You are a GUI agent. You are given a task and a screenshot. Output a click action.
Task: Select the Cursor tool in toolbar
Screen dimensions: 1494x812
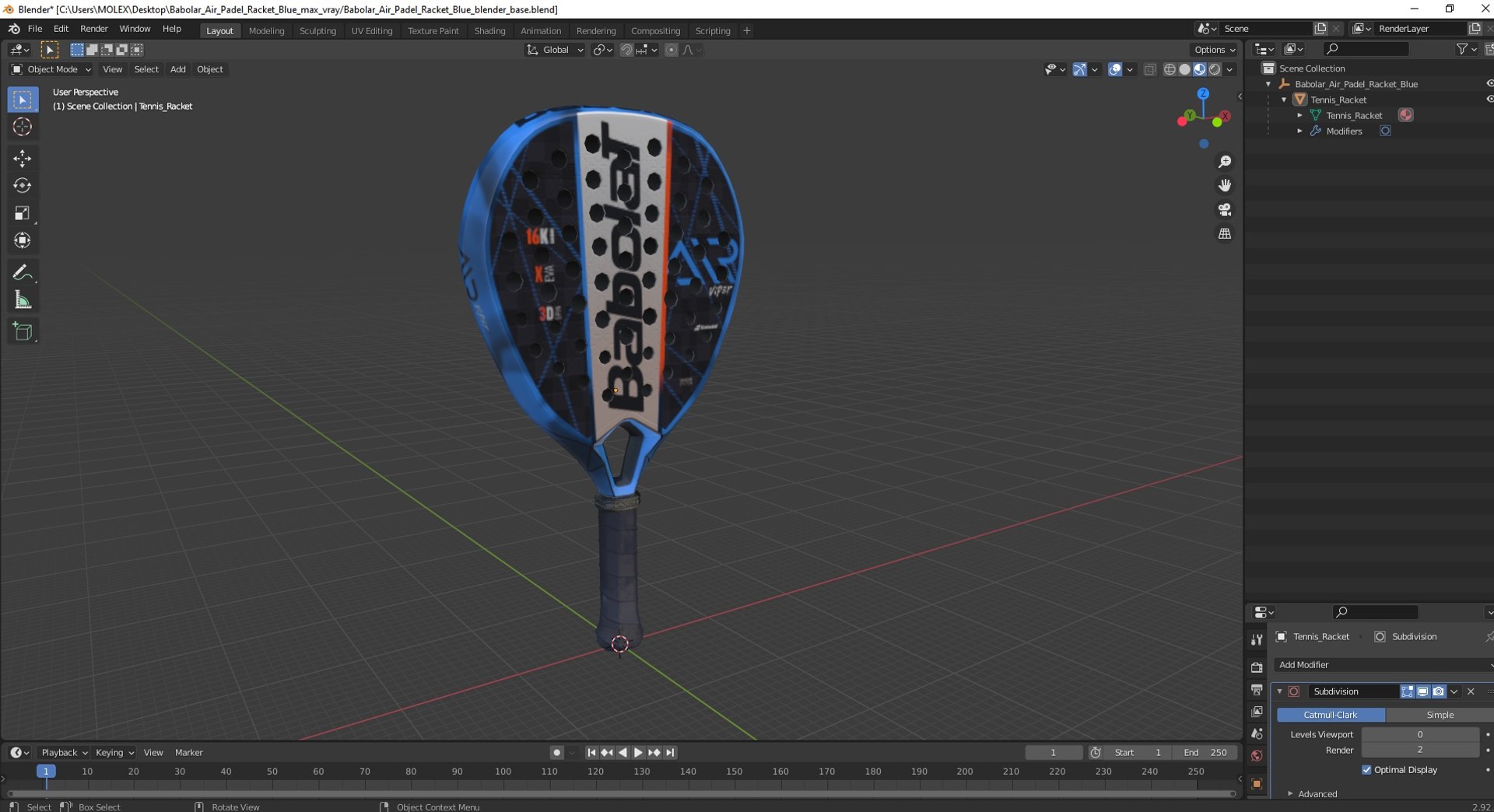point(22,127)
